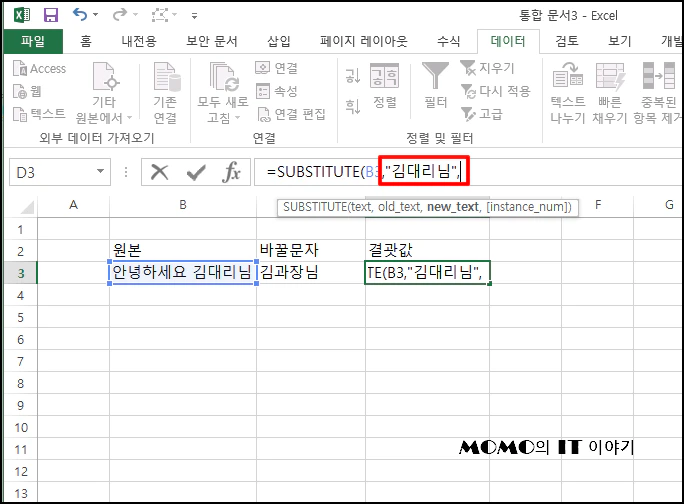
Task: Click editing cell D3 with formula
Action: [x=428, y=273]
